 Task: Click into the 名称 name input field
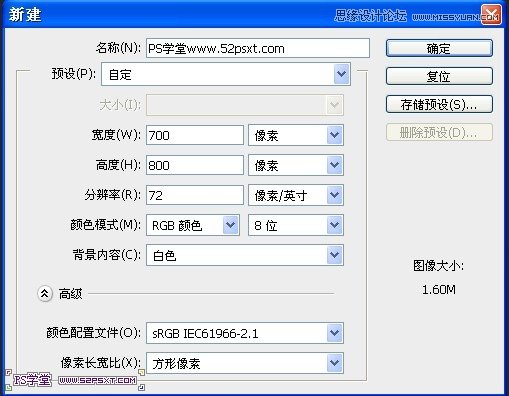(x=258, y=48)
